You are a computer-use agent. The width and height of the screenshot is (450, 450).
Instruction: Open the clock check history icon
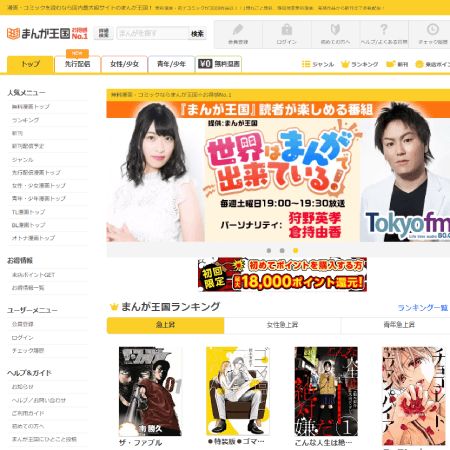tap(433, 30)
